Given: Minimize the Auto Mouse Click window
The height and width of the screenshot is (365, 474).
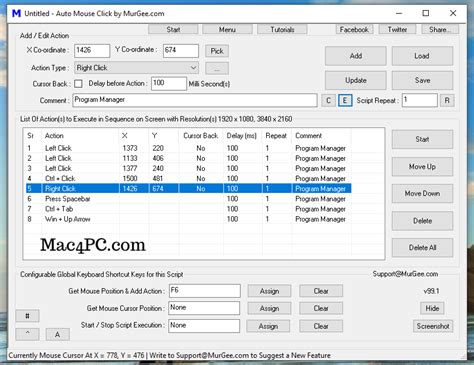Looking at the screenshot, I should pos(399,13).
